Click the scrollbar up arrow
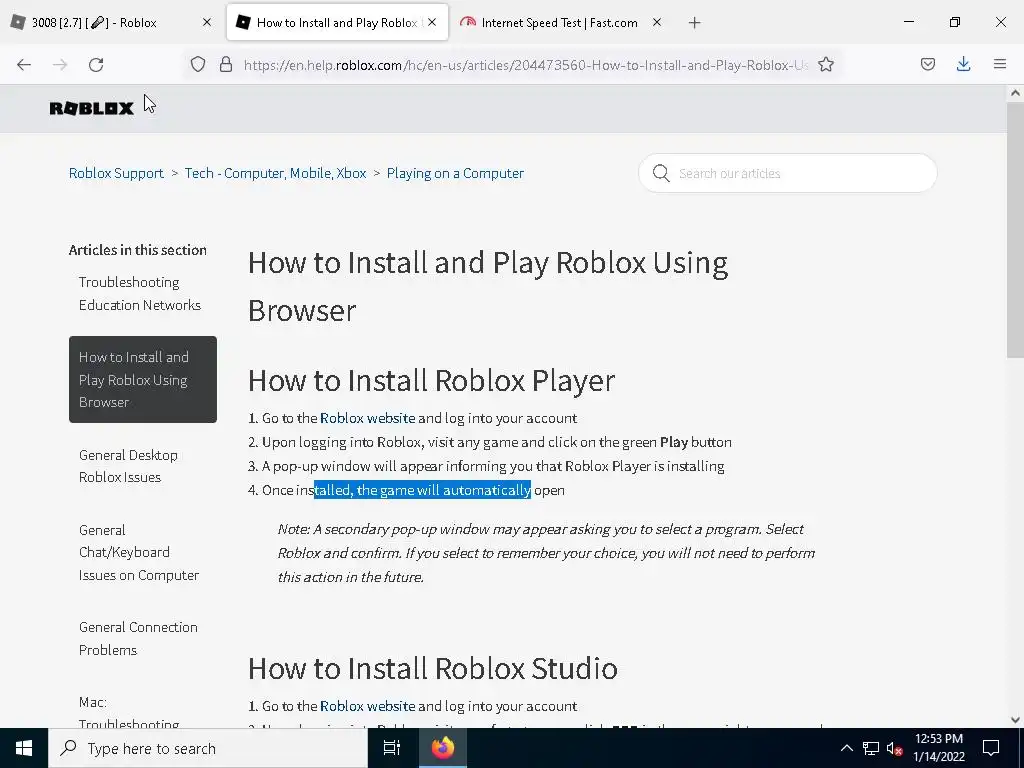This screenshot has height=768, width=1024. click(x=1015, y=93)
